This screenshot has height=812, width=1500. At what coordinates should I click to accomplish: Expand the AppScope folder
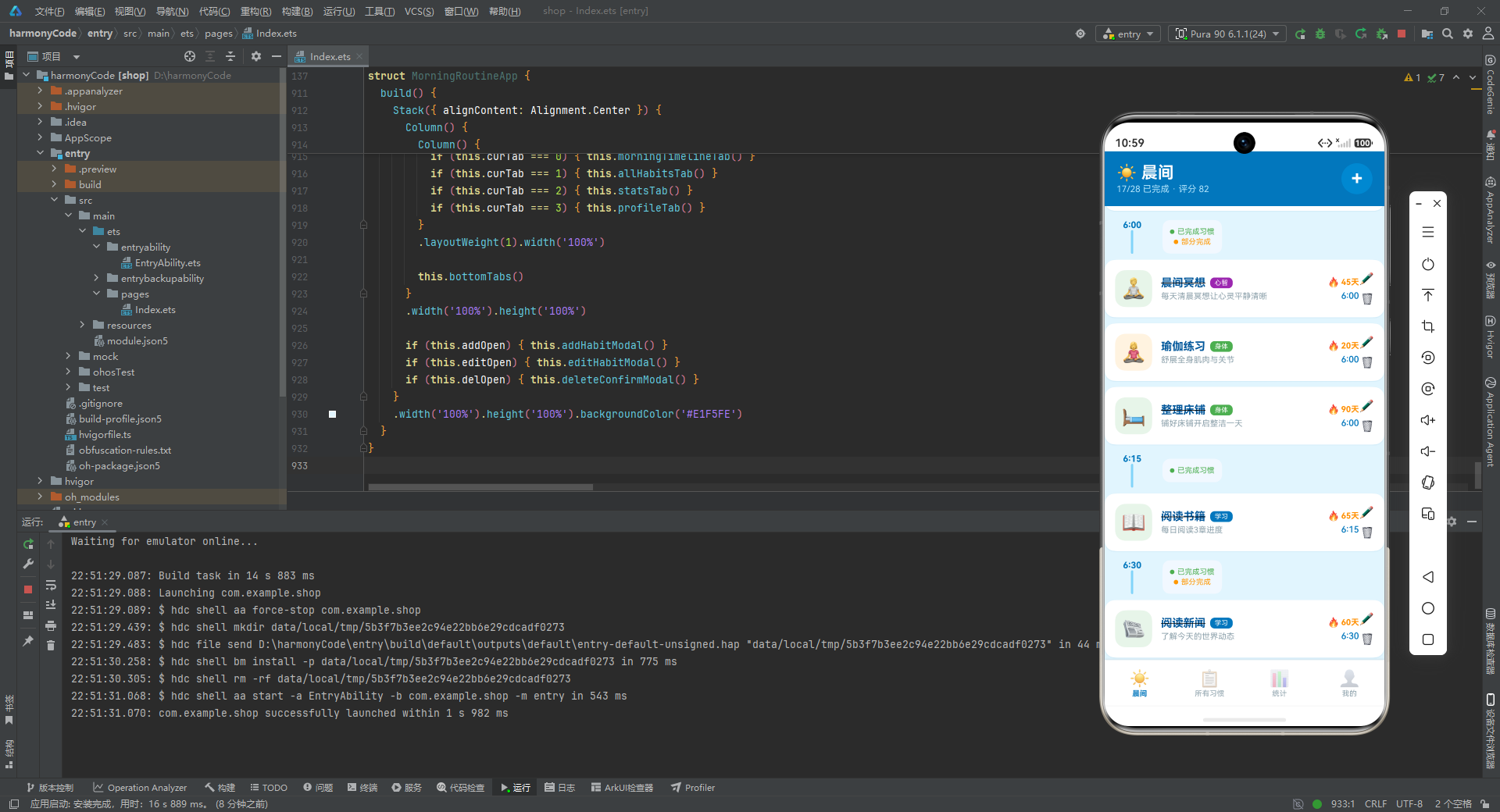click(40, 137)
